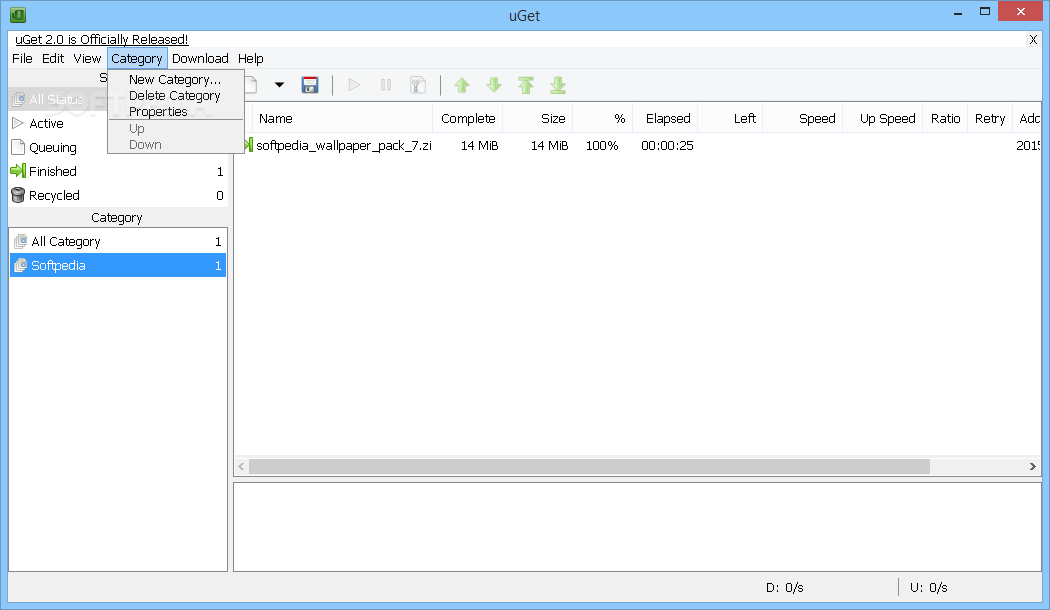Screen dimensions: 1050x610
Task: Click the scrollbar left arrow
Action: tap(241, 466)
